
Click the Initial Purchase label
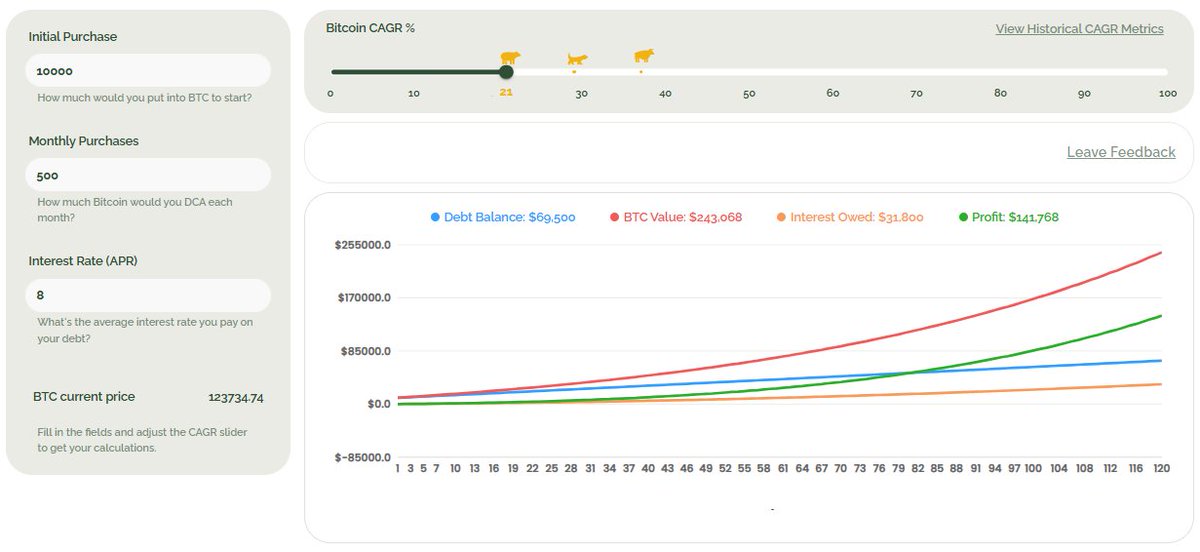pos(72,37)
